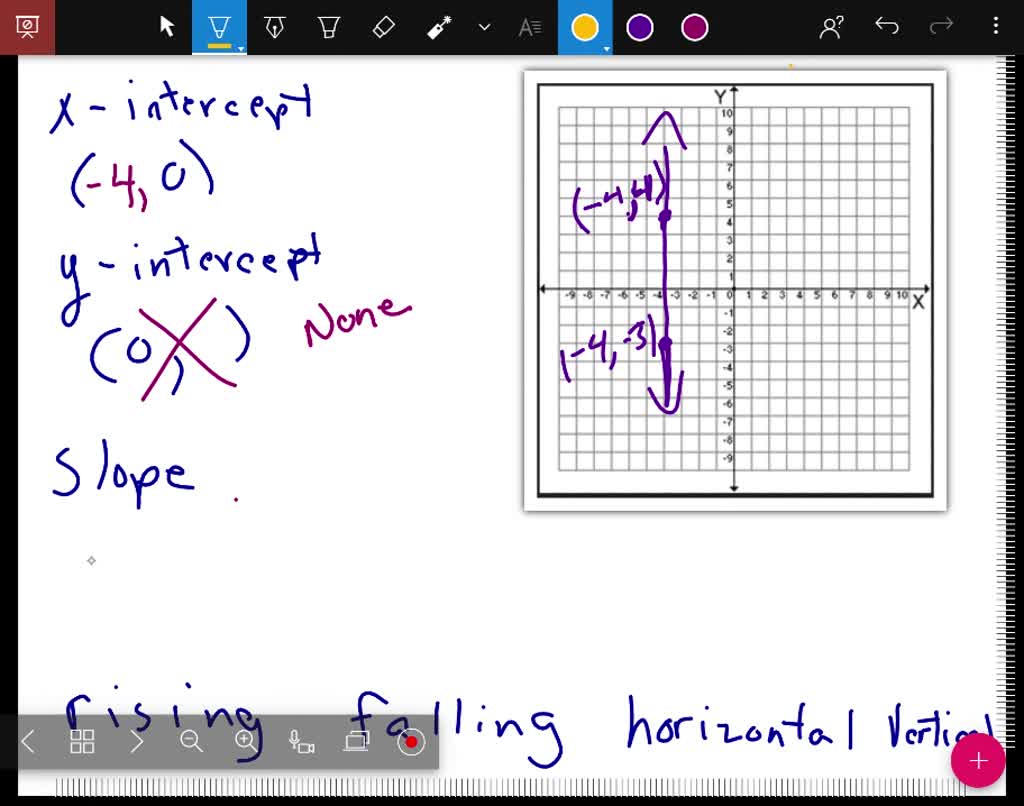Viewport: 1024px width, 806px height.
Task: Click the collaboration/invite person icon
Action: pos(831,27)
